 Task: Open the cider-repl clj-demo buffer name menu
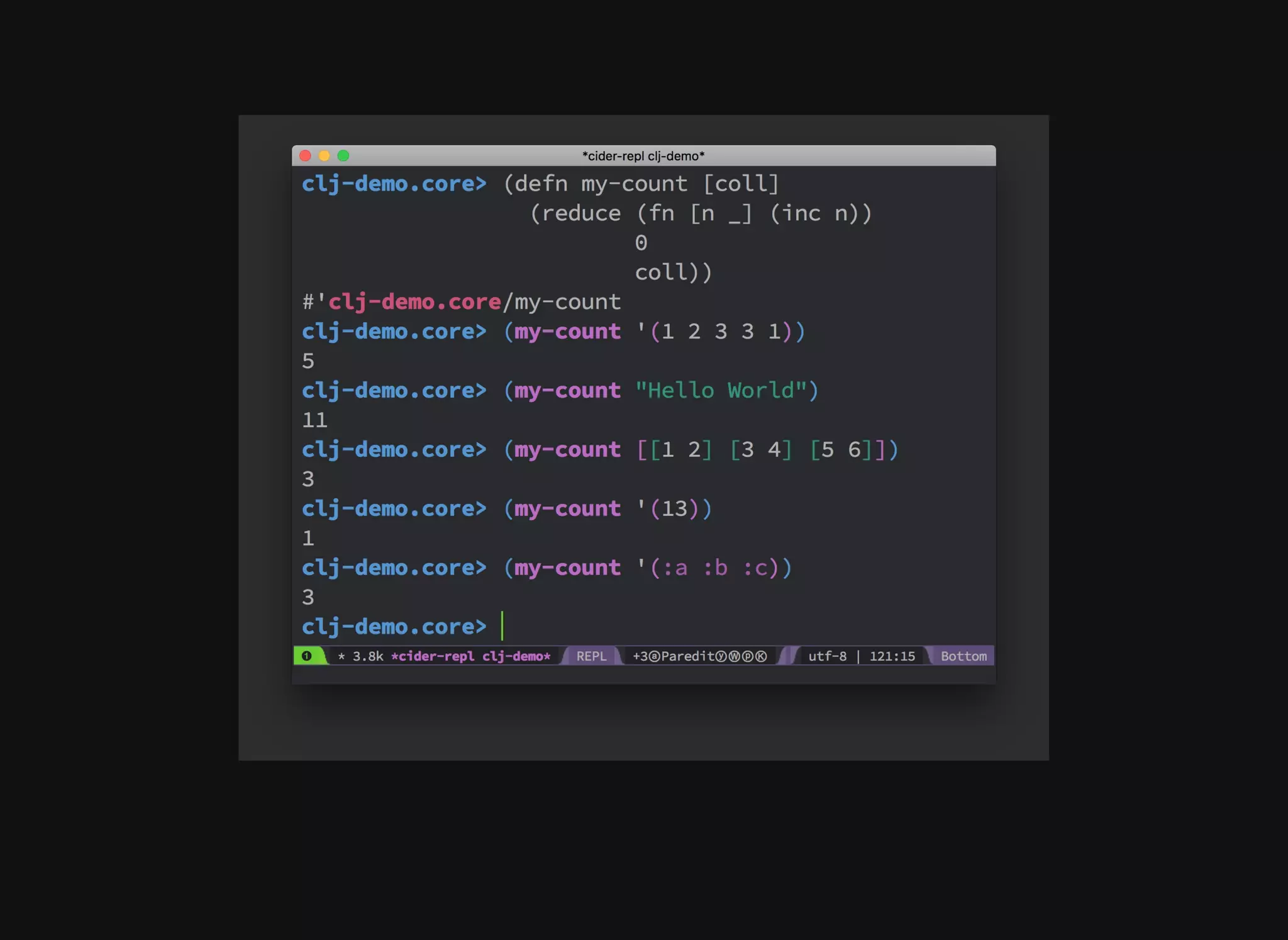(470, 656)
